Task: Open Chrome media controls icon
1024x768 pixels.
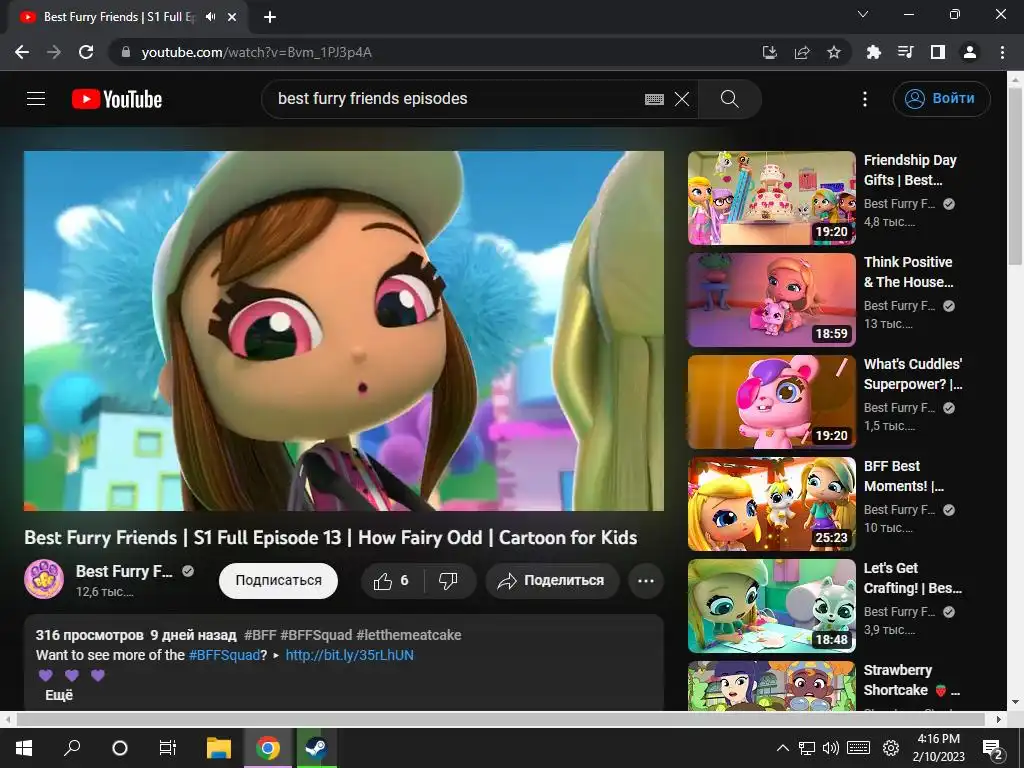Action: coord(905,52)
